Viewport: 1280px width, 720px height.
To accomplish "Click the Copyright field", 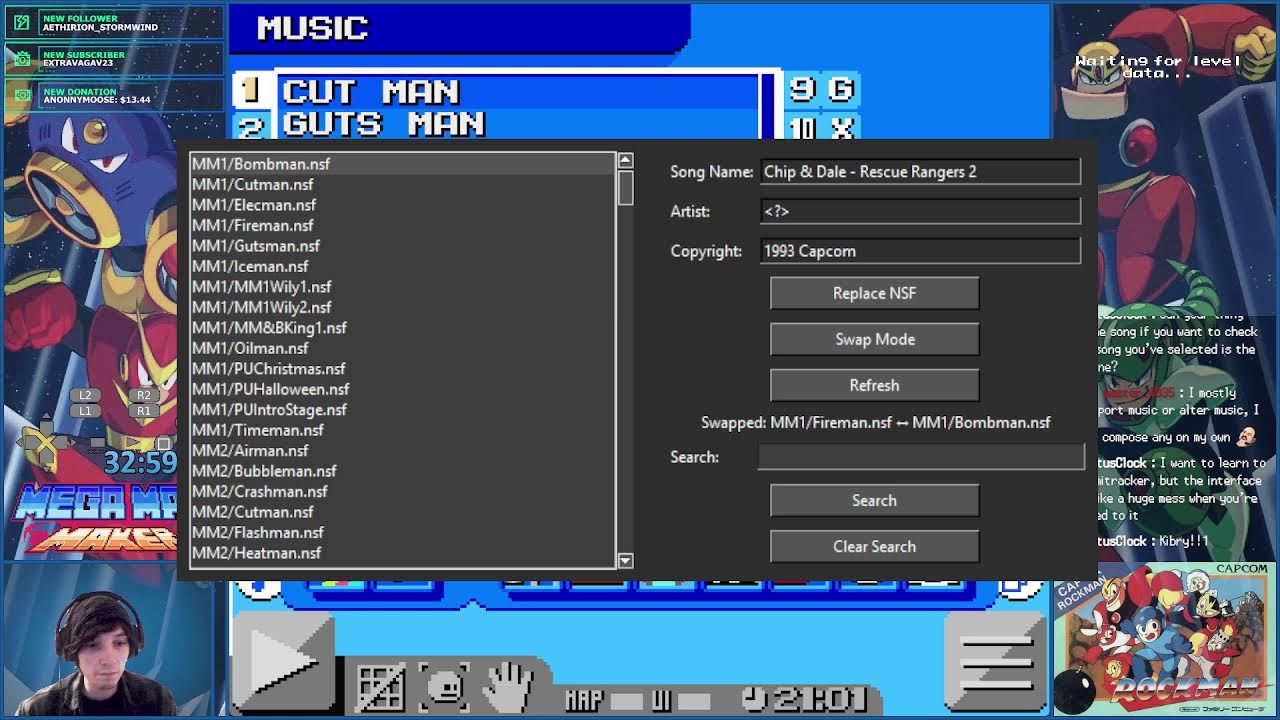I will [920, 251].
